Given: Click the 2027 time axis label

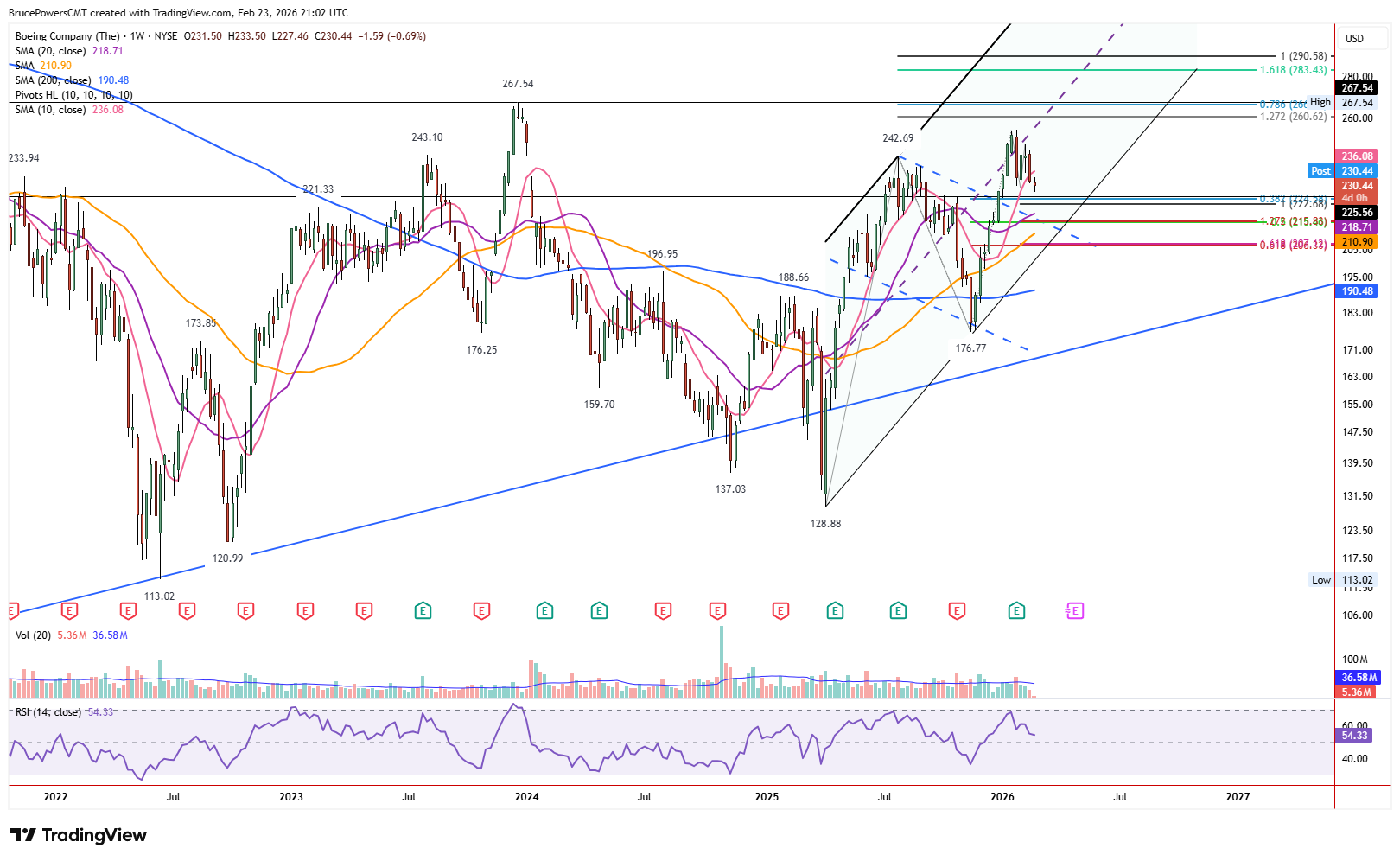Looking at the screenshot, I should point(1238,797).
